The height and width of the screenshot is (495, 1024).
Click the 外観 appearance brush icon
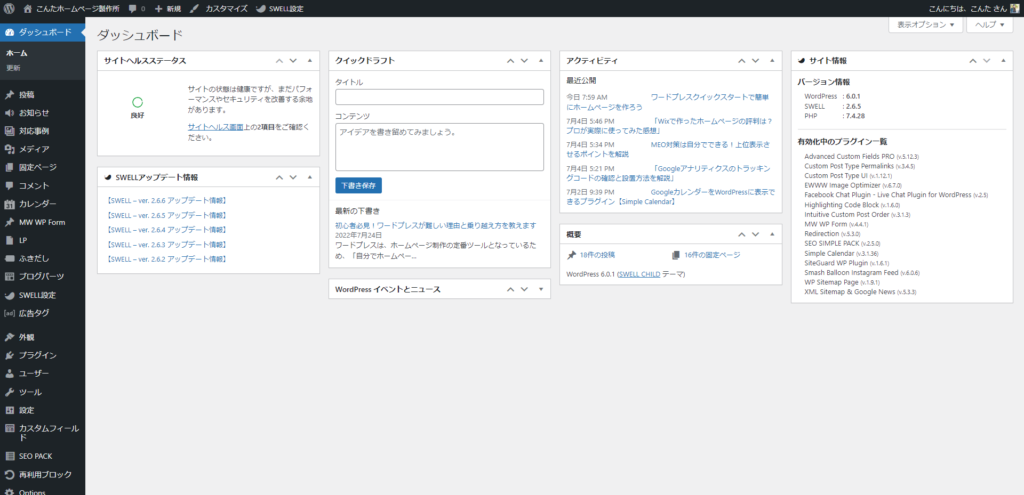point(10,338)
